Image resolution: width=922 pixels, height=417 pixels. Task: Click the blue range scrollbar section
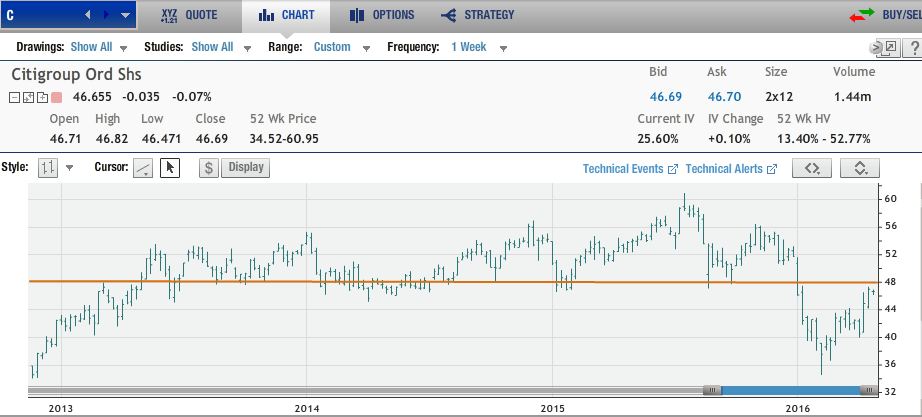tap(790, 390)
